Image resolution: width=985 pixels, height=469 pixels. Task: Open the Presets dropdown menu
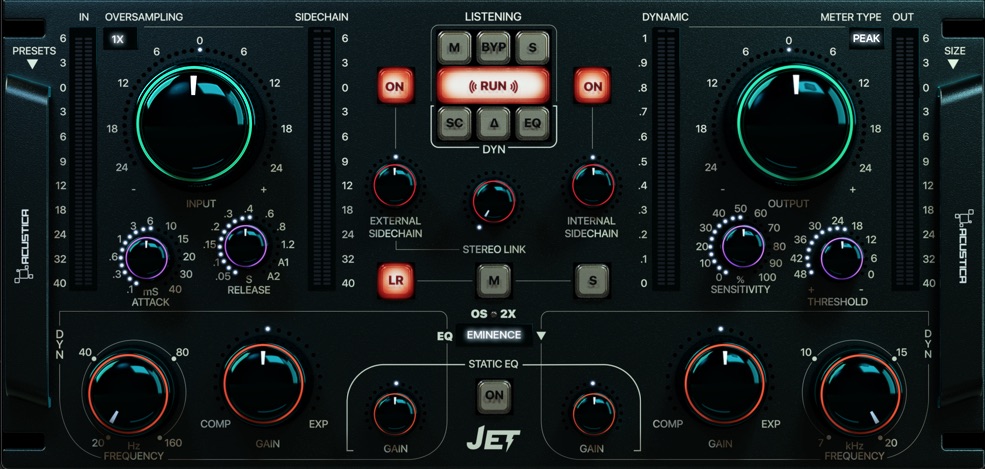[x=32, y=57]
